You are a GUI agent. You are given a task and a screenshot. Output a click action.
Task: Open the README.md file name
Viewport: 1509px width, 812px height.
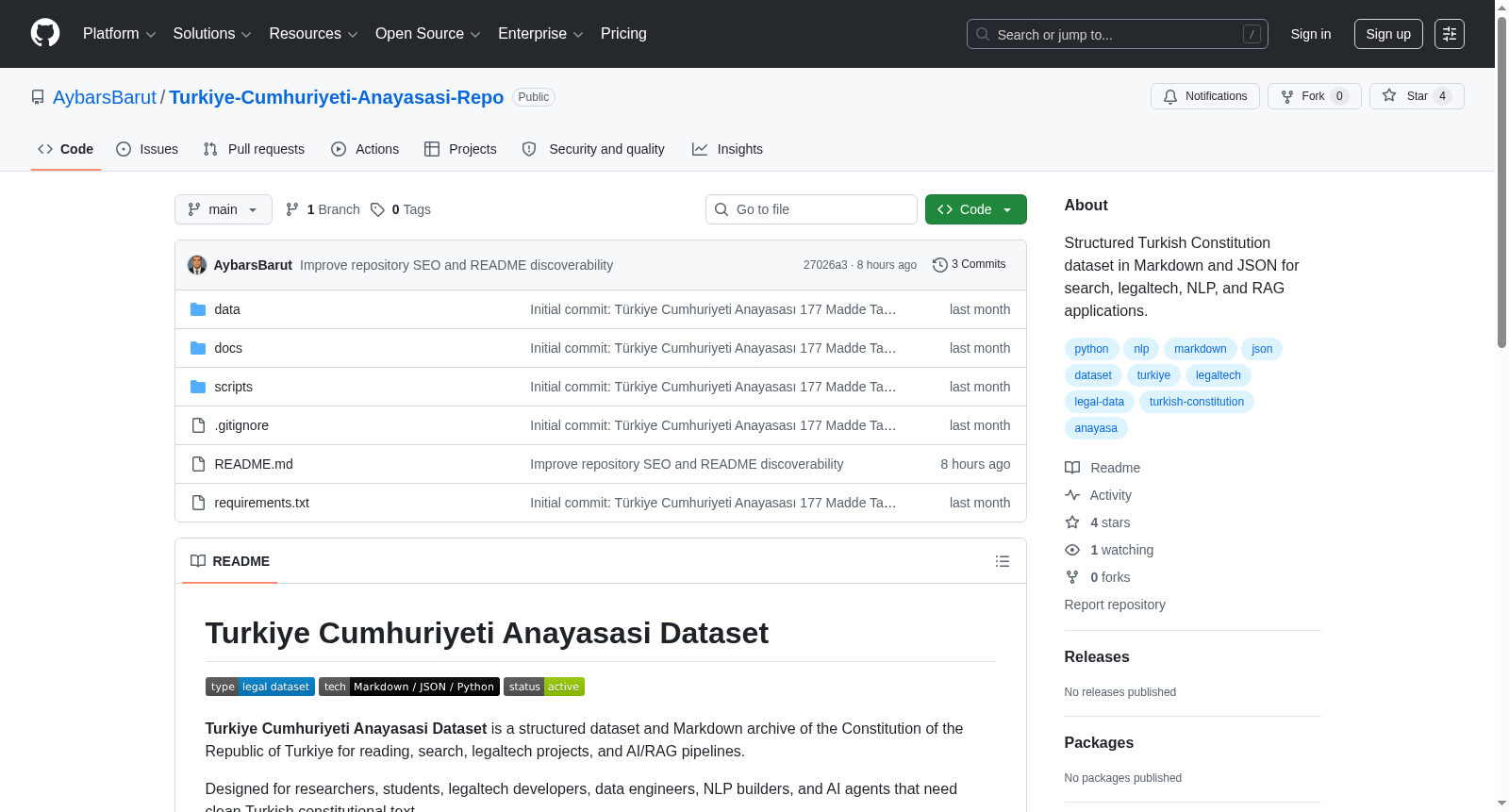tap(254, 464)
